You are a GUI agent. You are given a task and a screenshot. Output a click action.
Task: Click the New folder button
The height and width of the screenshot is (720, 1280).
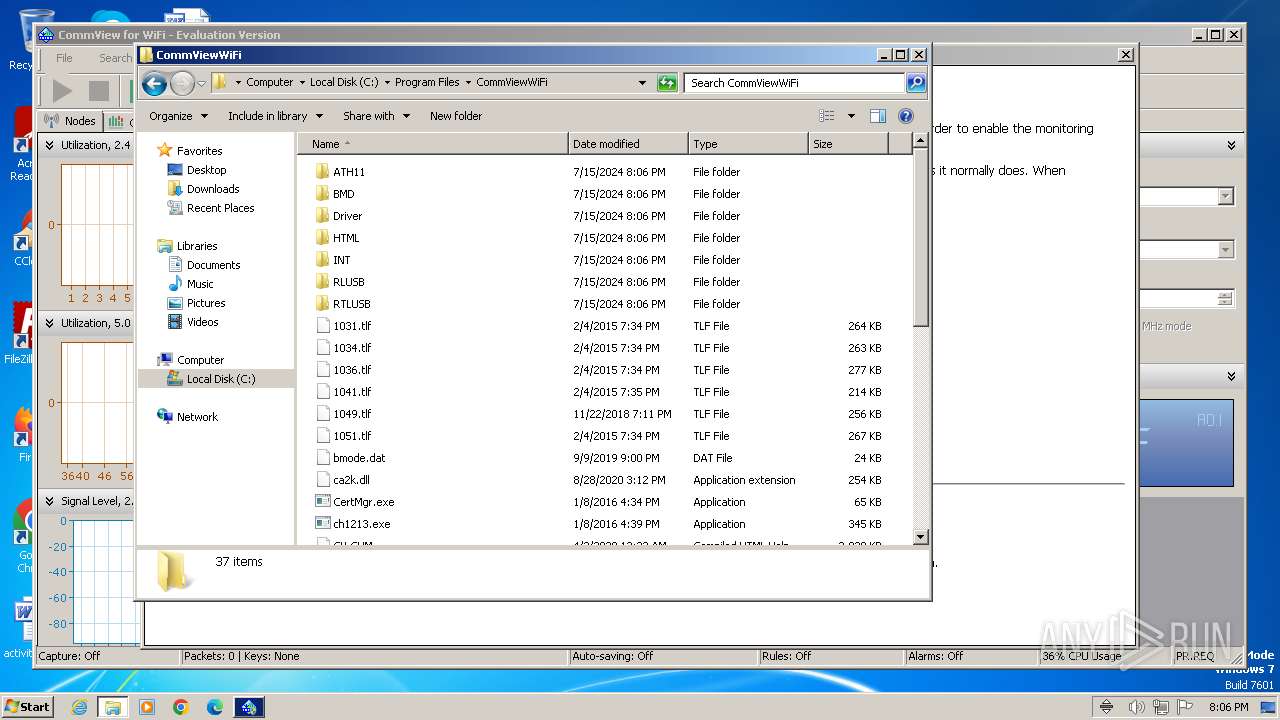tap(456, 116)
